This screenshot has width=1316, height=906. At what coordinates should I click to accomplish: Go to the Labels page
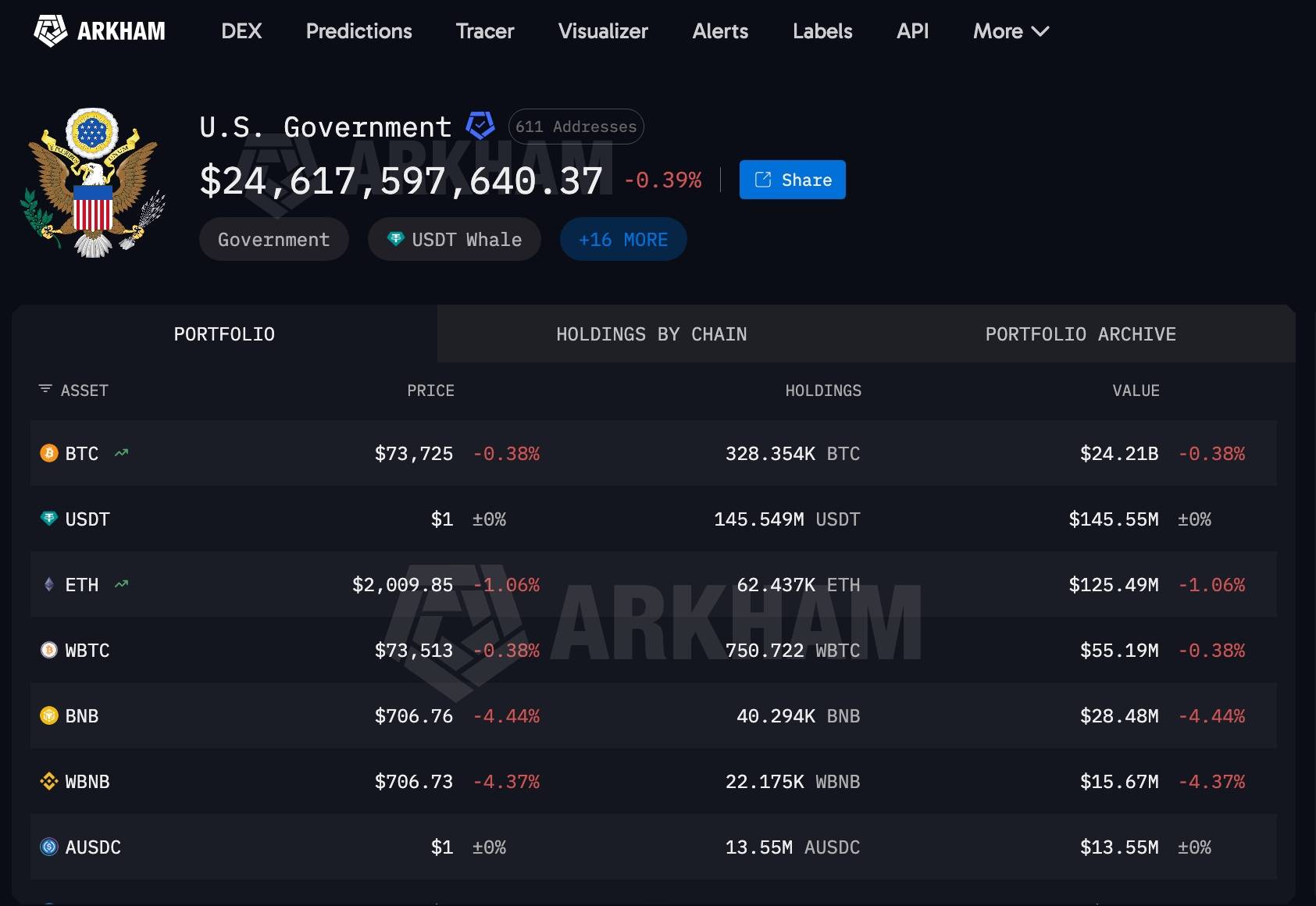(x=822, y=31)
